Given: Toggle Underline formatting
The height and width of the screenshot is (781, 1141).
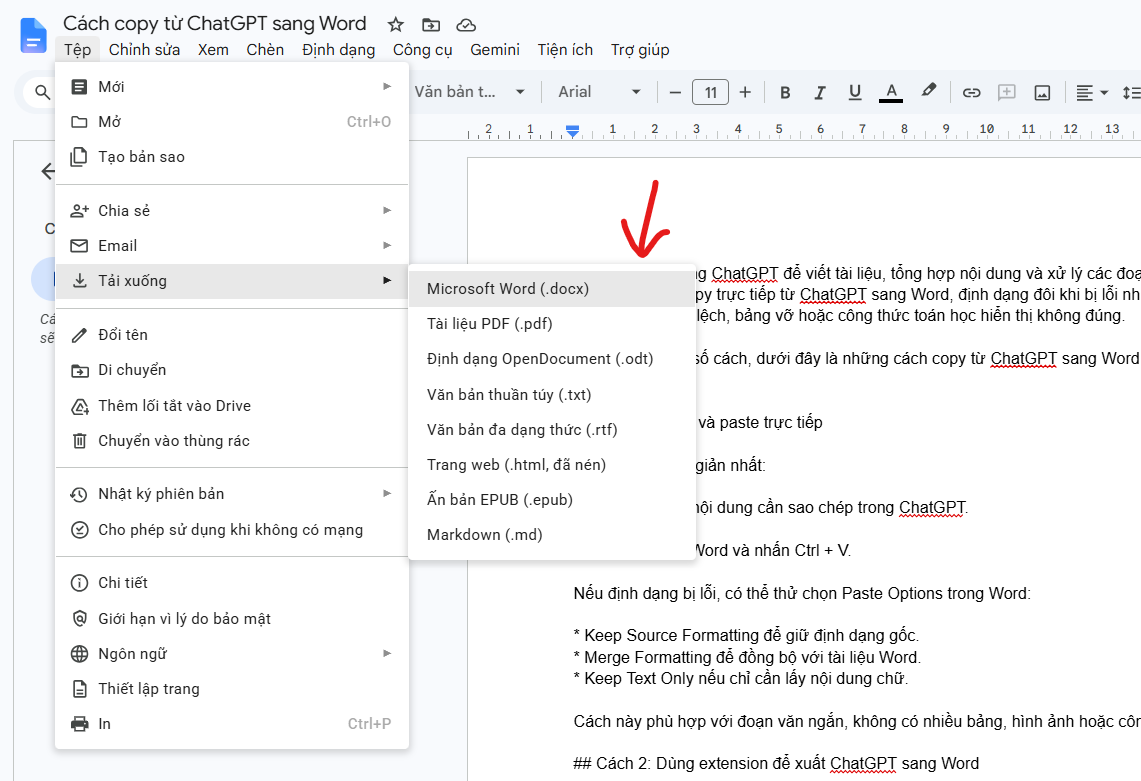Looking at the screenshot, I should pyautogui.click(x=855, y=92).
